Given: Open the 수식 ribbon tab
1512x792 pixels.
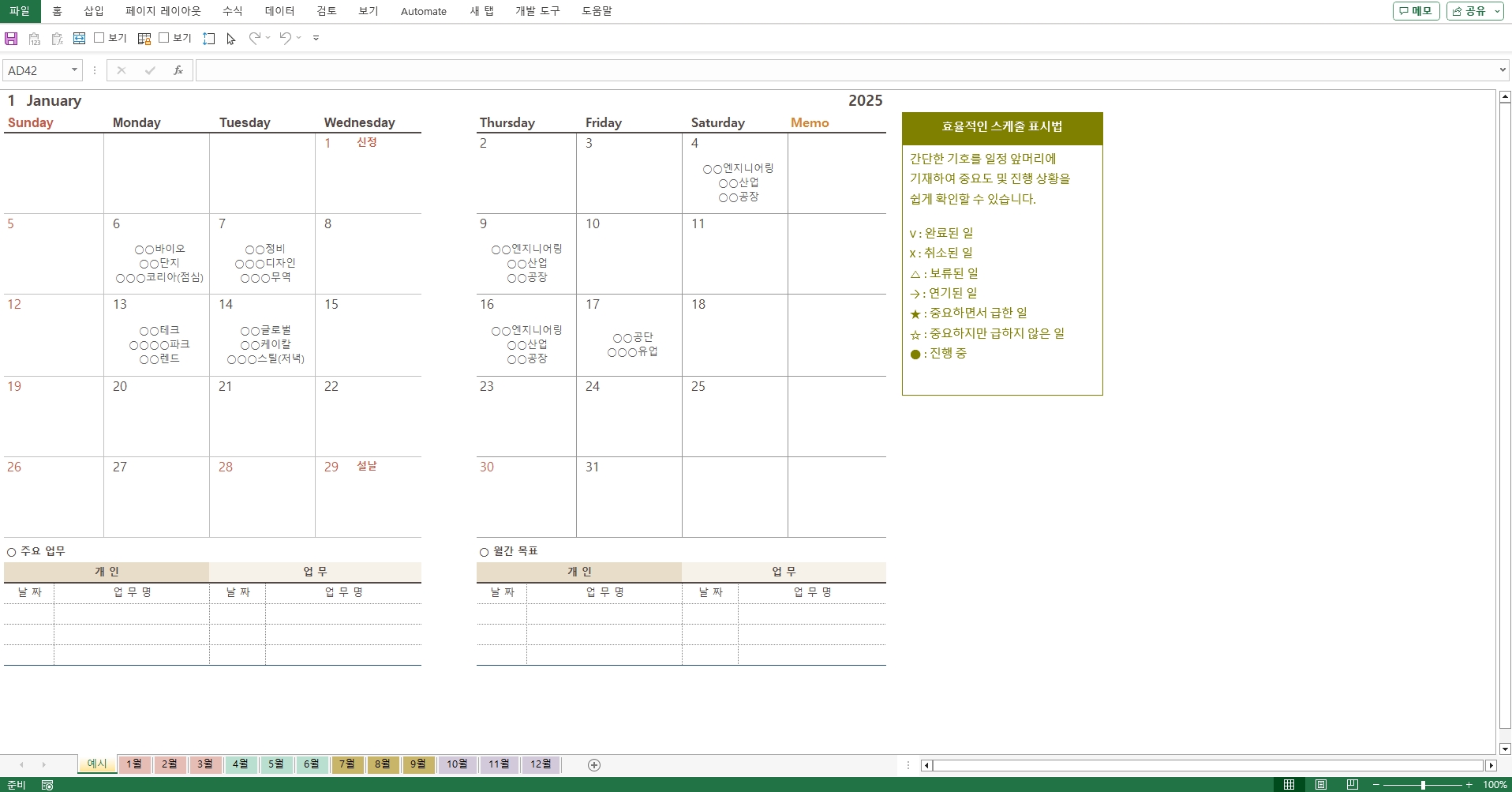Looking at the screenshot, I should (x=233, y=11).
